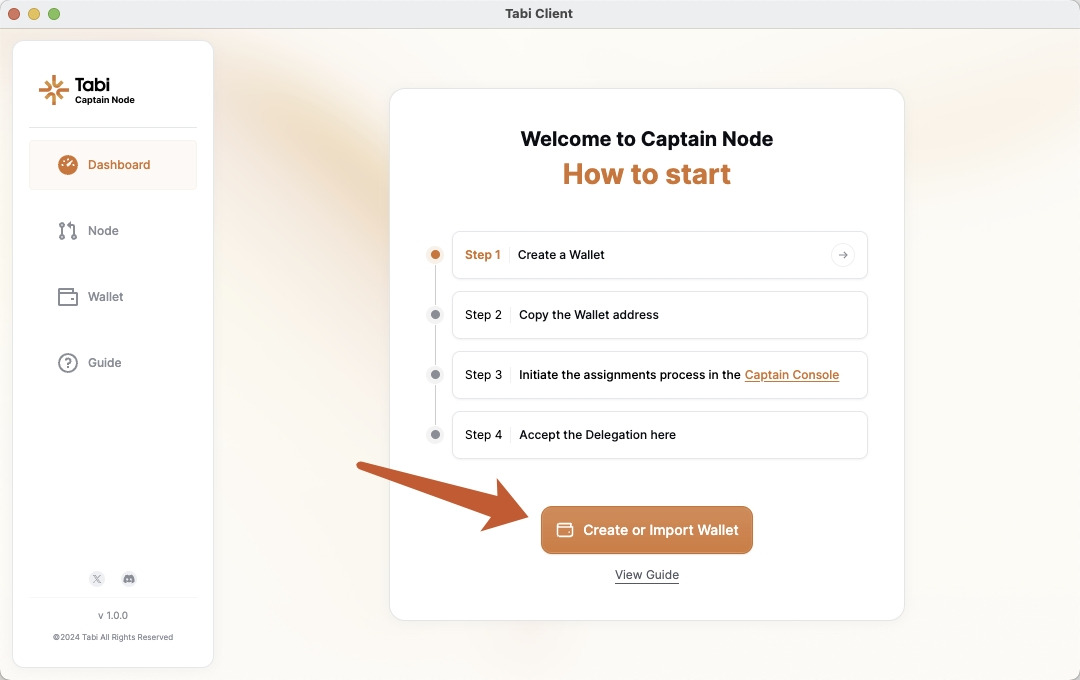Click Create or Import Wallet button
The height and width of the screenshot is (680, 1080).
[647, 530]
